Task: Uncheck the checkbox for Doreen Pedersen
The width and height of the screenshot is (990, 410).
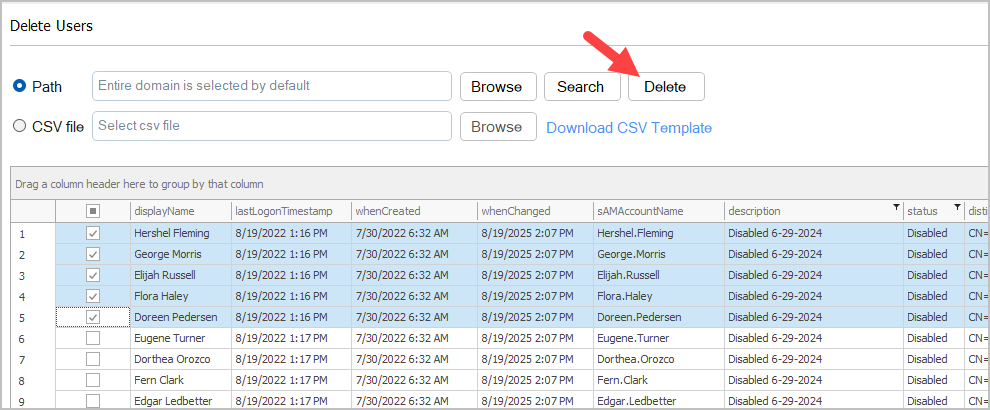Action: tap(93, 317)
